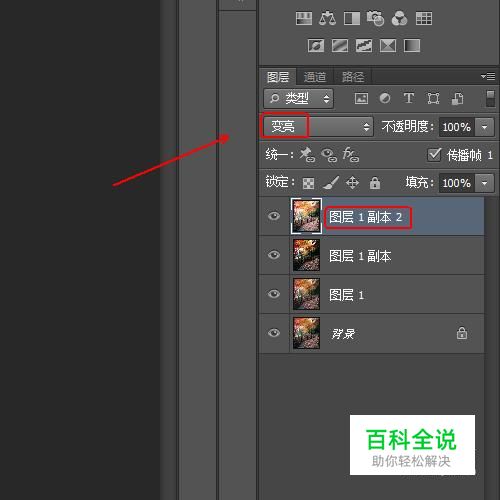This screenshot has height=500, width=500.
Task: Switch to the 通道 tab
Action: tap(315, 77)
